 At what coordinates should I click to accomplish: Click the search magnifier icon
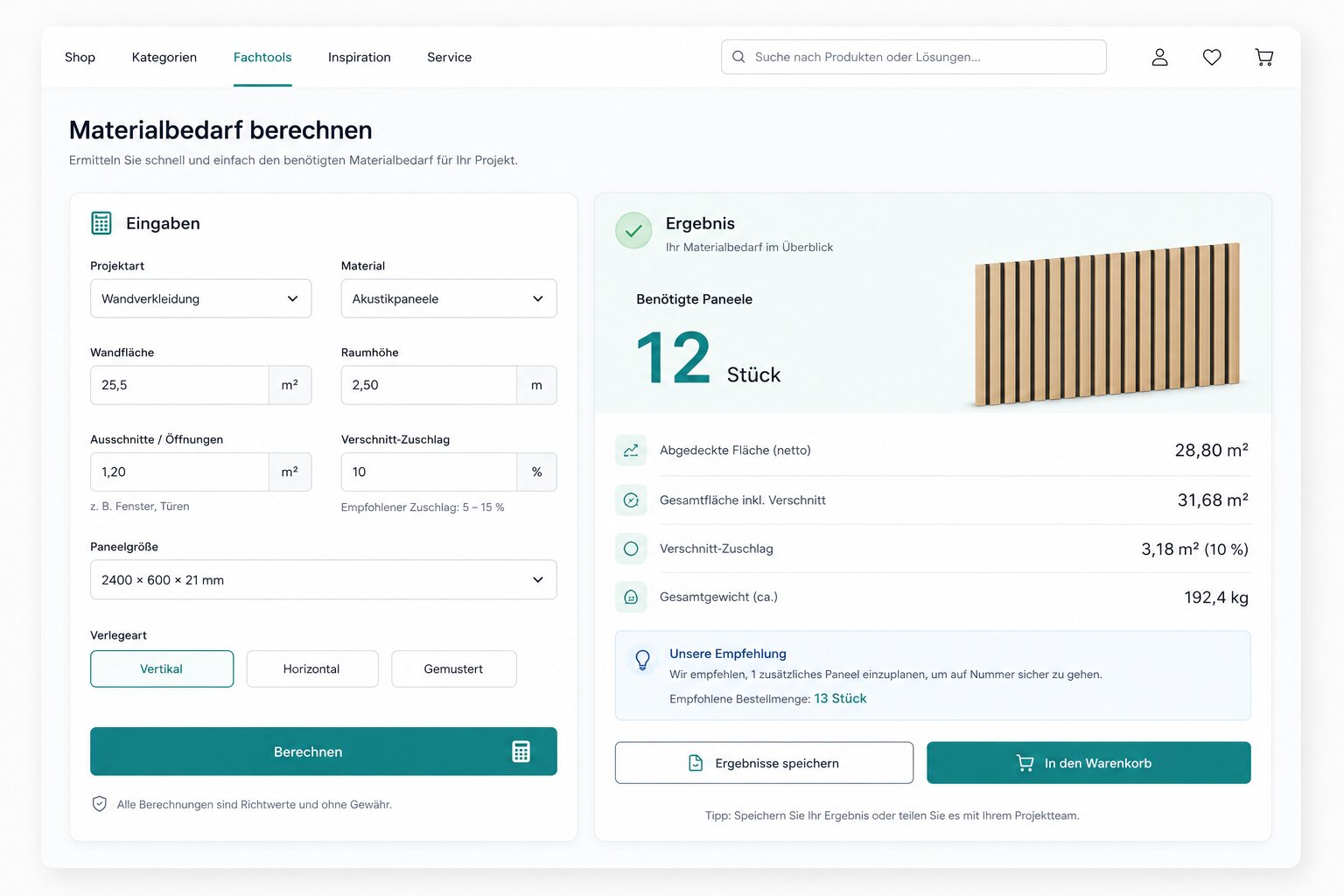738,57
